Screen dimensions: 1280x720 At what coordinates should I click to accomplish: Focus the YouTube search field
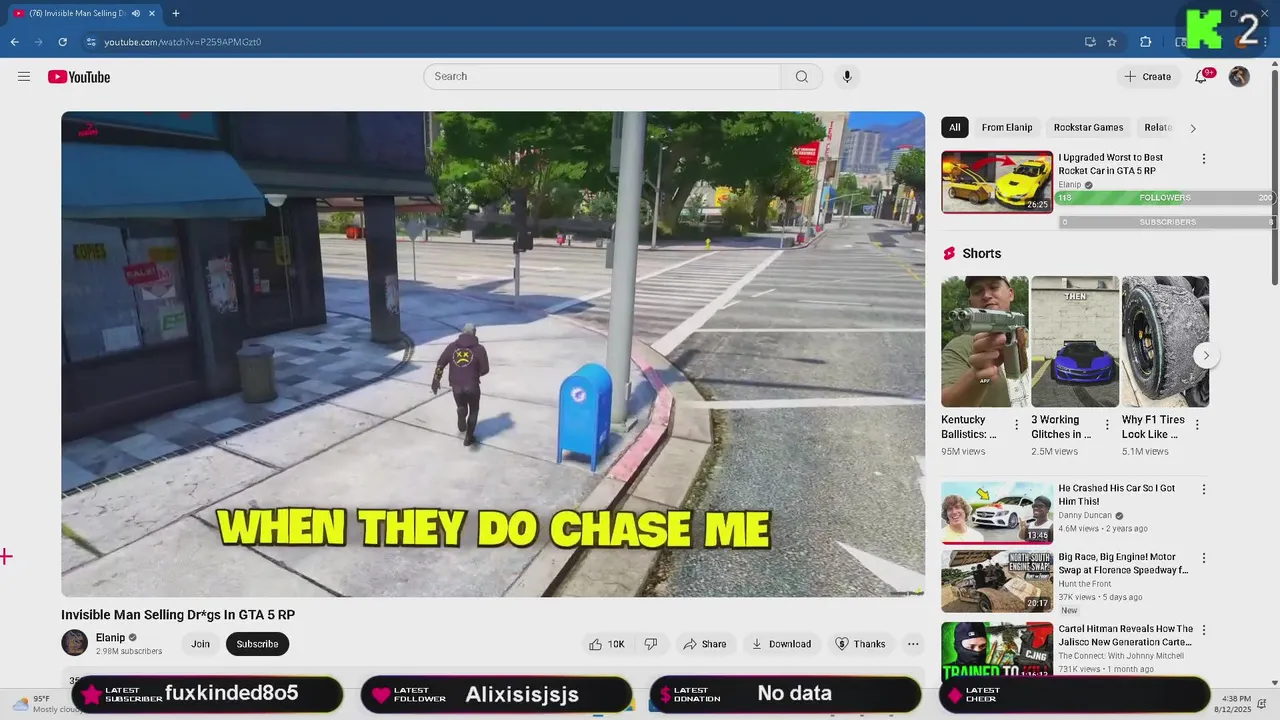tap(602, 77)
